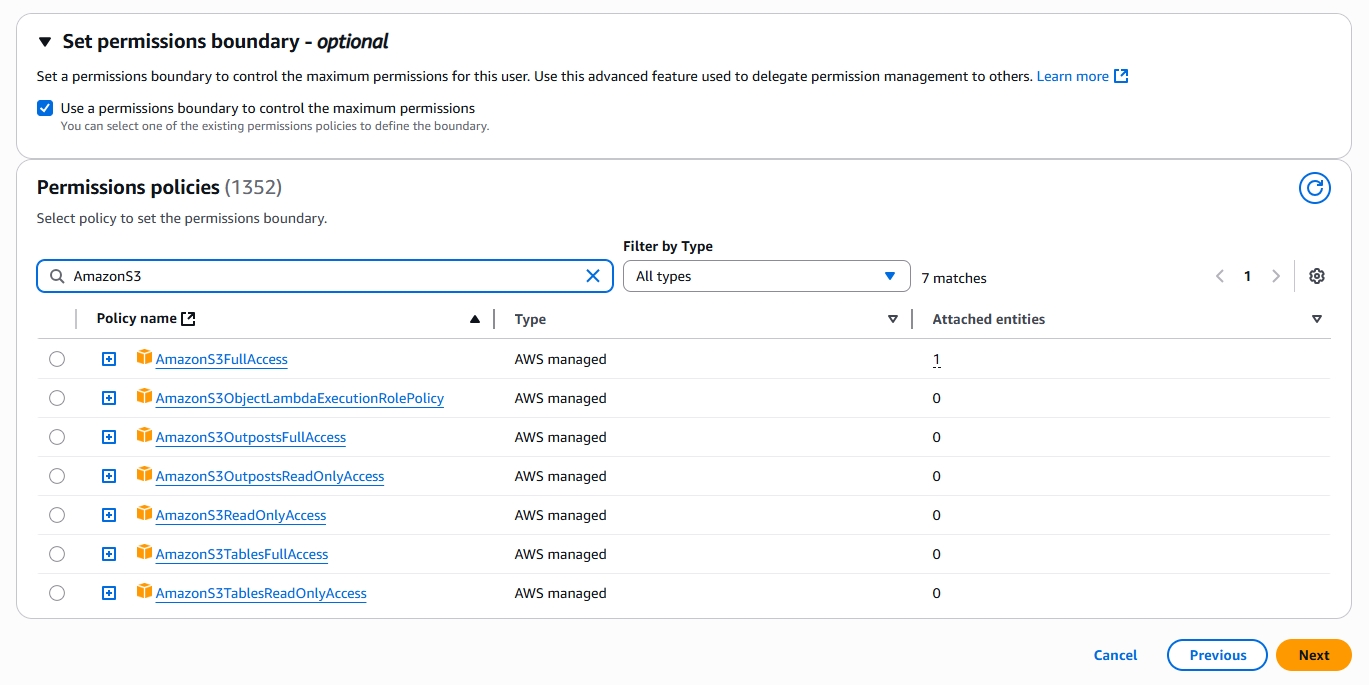This screenshot has width=1369, height=685.
Task: Click policy cube icon for AmazonS3TablesReadOnlyAccess
Action: pos(145,591)
